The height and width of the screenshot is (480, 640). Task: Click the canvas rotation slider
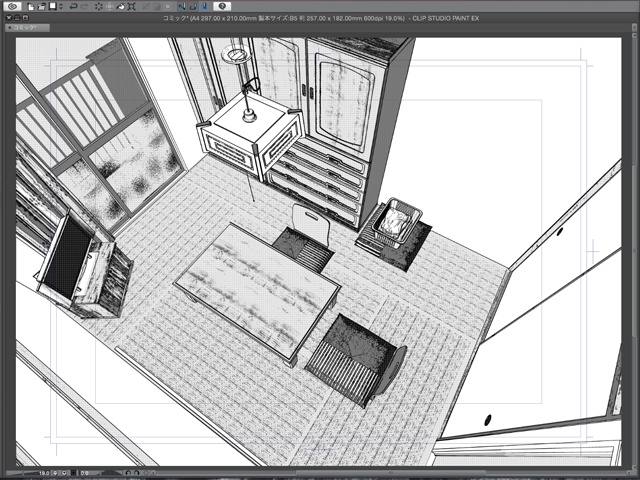pyautogui.click(x=111, y=473)
